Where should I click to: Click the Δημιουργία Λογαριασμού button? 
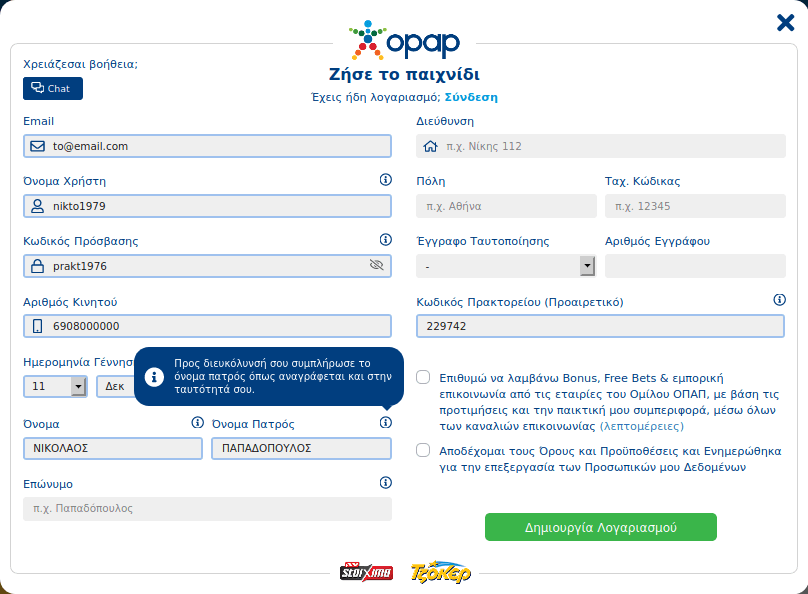click(x=601, y=527)
